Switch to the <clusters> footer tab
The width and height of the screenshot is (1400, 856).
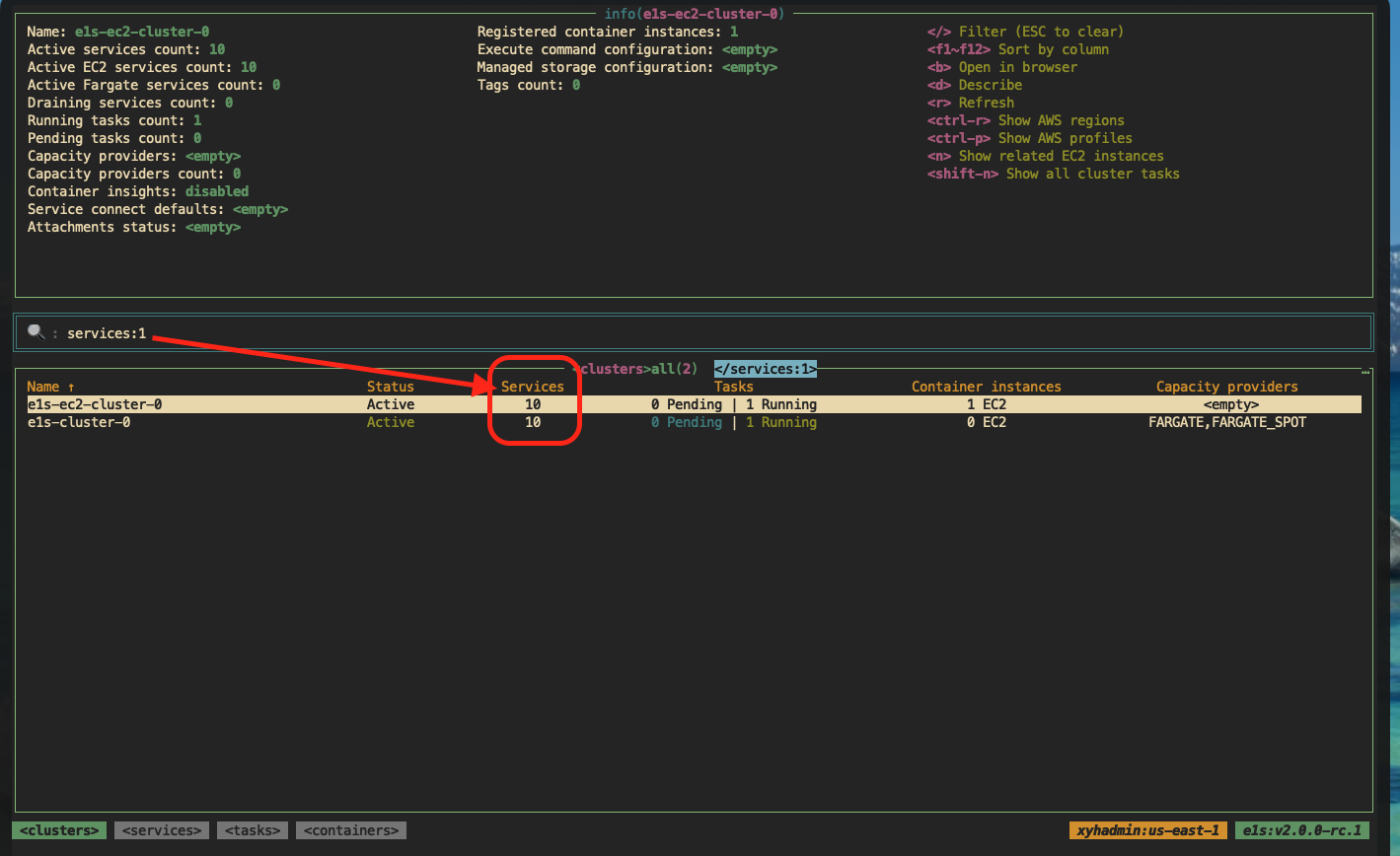[x=59, y=830]
